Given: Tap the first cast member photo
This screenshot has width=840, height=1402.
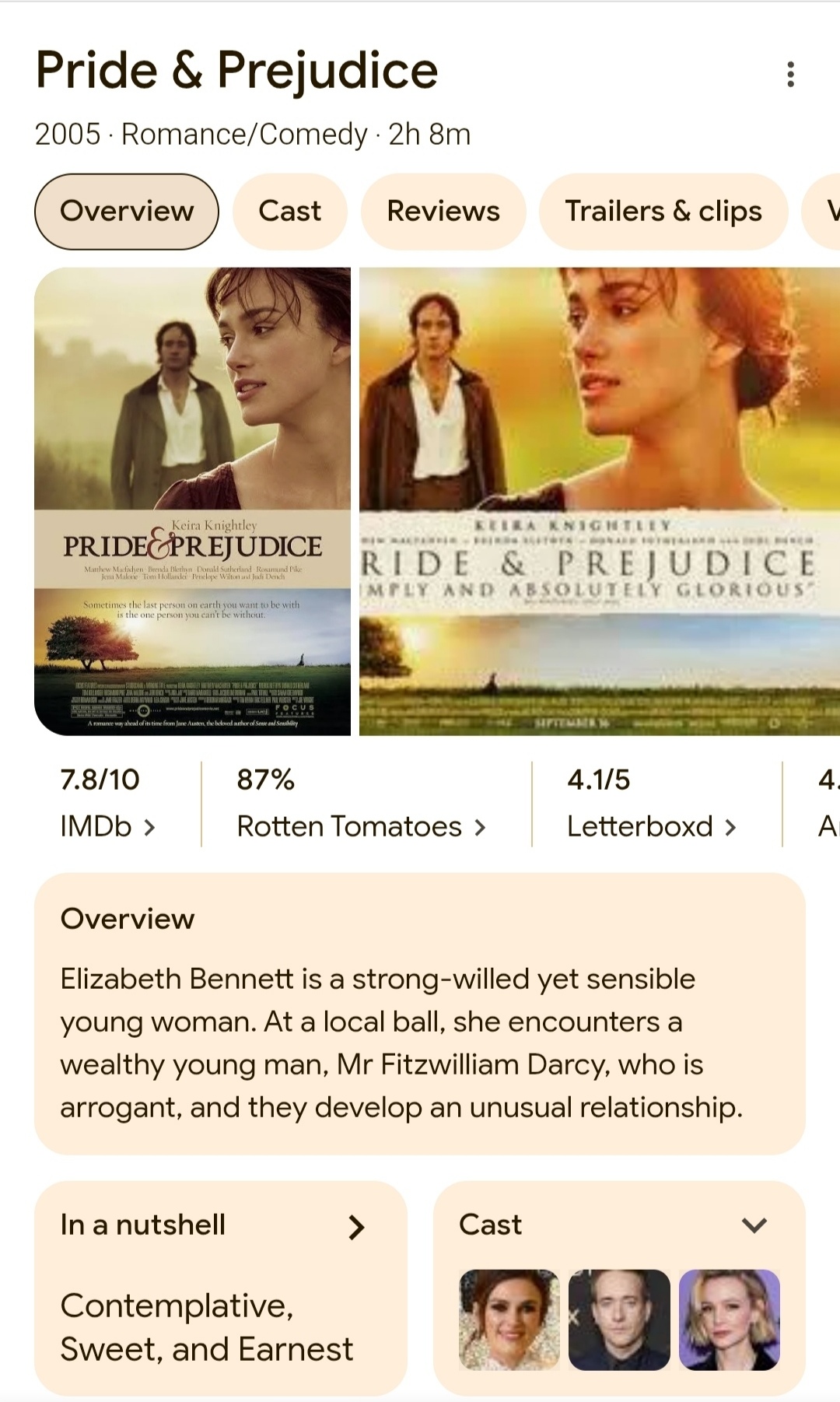Looking at the screenshot, I should tap(509, 1320).
